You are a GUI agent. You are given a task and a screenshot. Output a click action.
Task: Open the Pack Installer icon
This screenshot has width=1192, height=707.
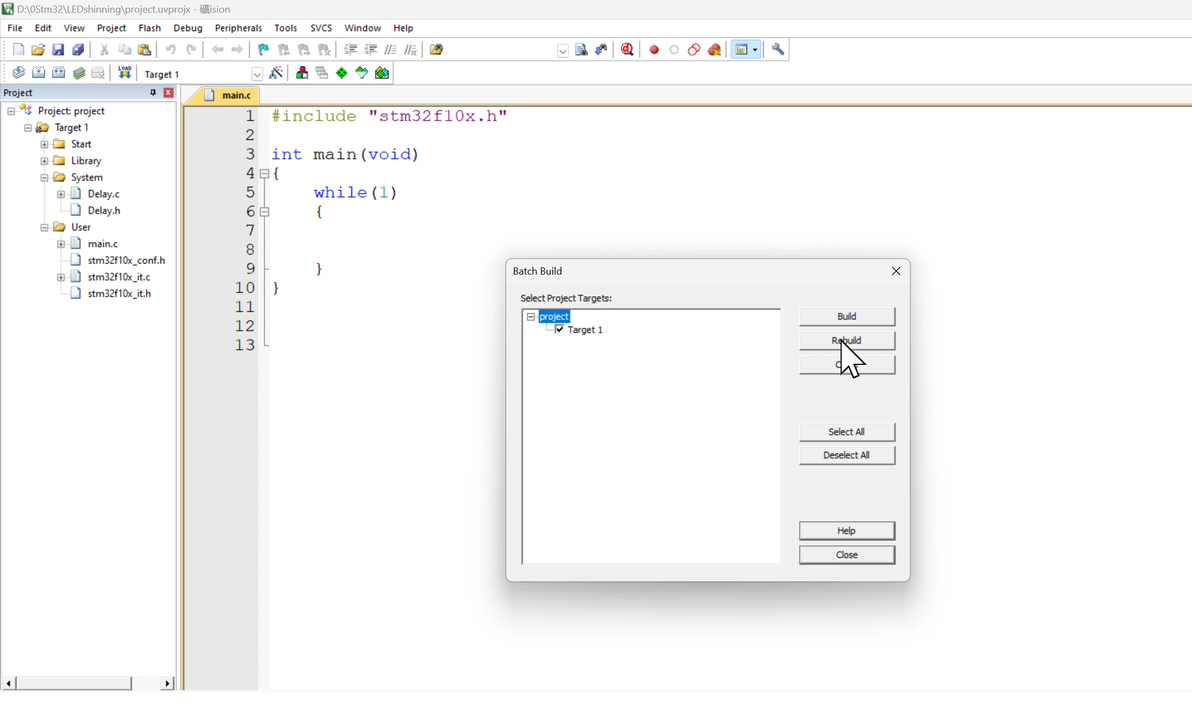(382, 73)
